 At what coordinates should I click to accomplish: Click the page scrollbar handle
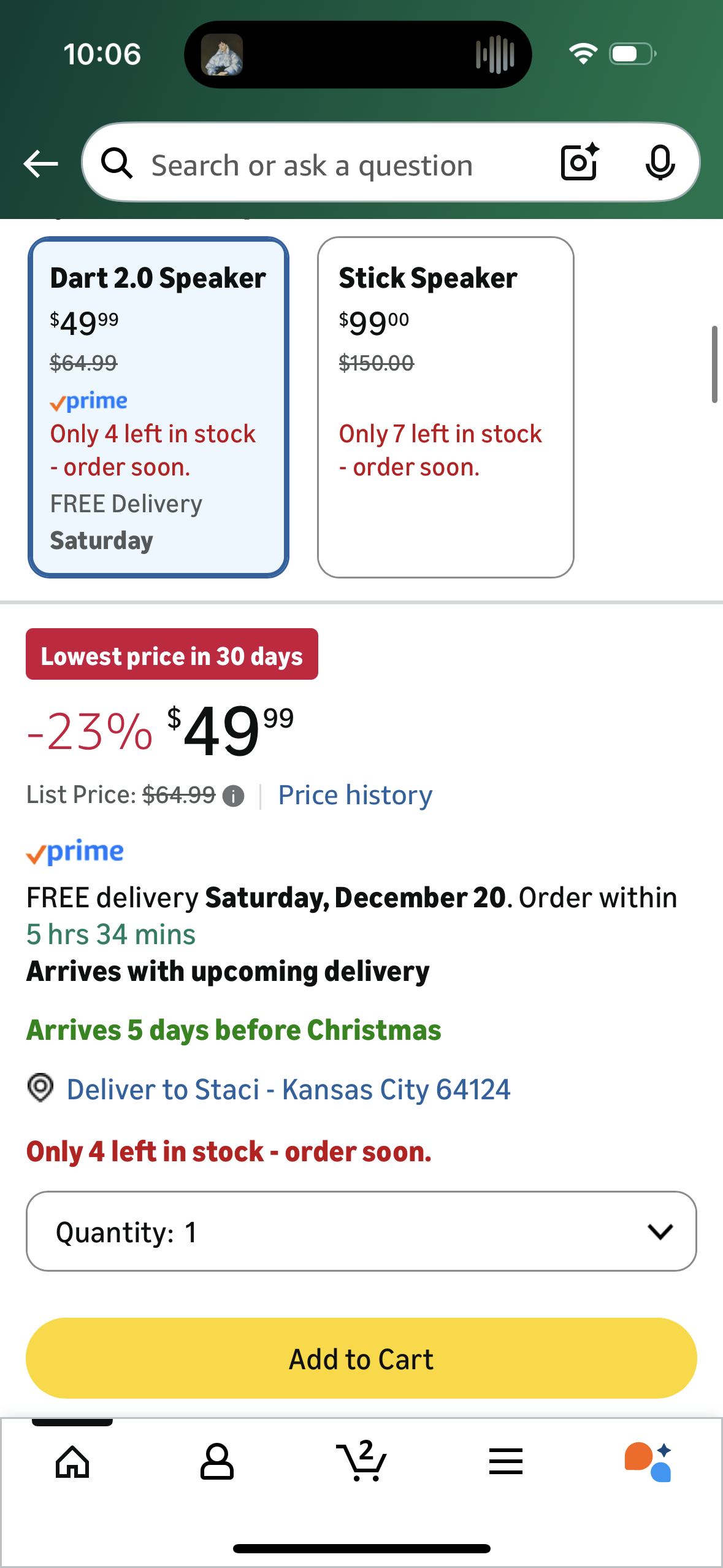[x=714, y=364]
